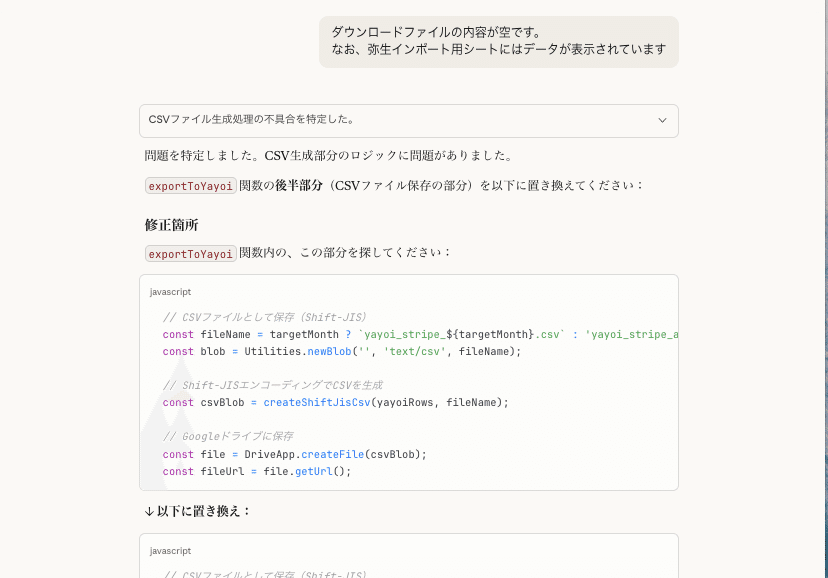Click the exportToYayoi code tag under 修正箇所
Viewport: 828px width, 578px height.
point(191,253)
